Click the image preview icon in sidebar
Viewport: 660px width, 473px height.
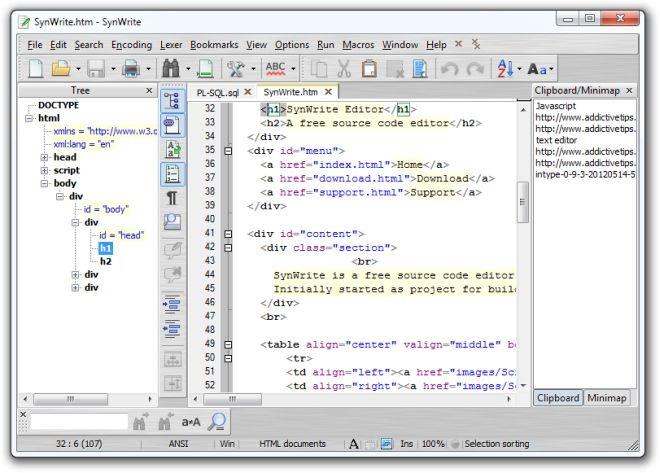172,222
